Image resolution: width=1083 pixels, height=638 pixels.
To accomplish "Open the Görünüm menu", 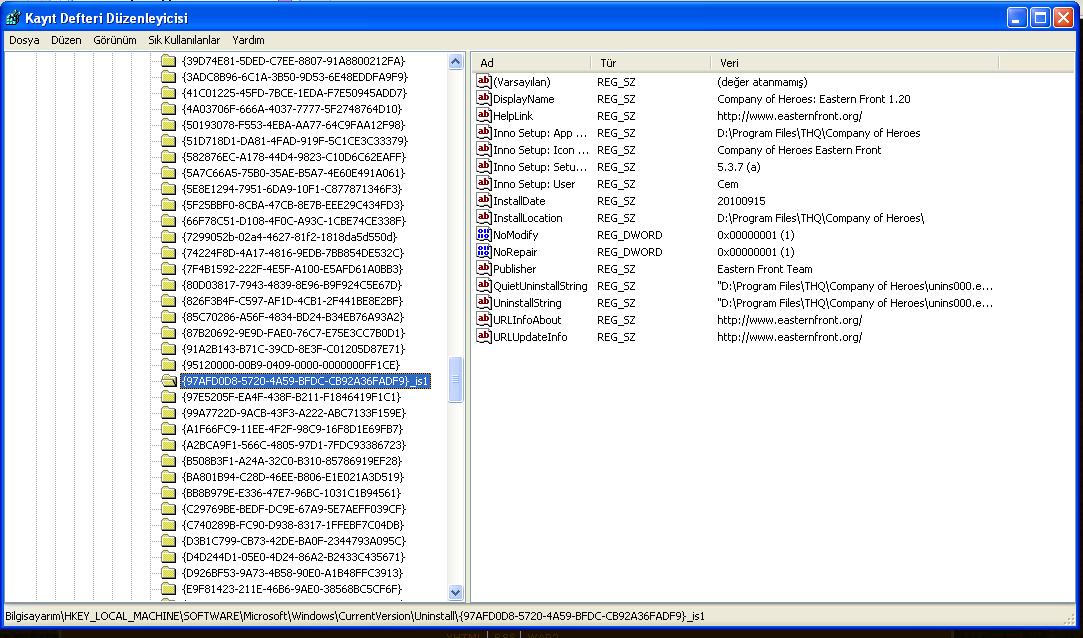I will [115, 40].
